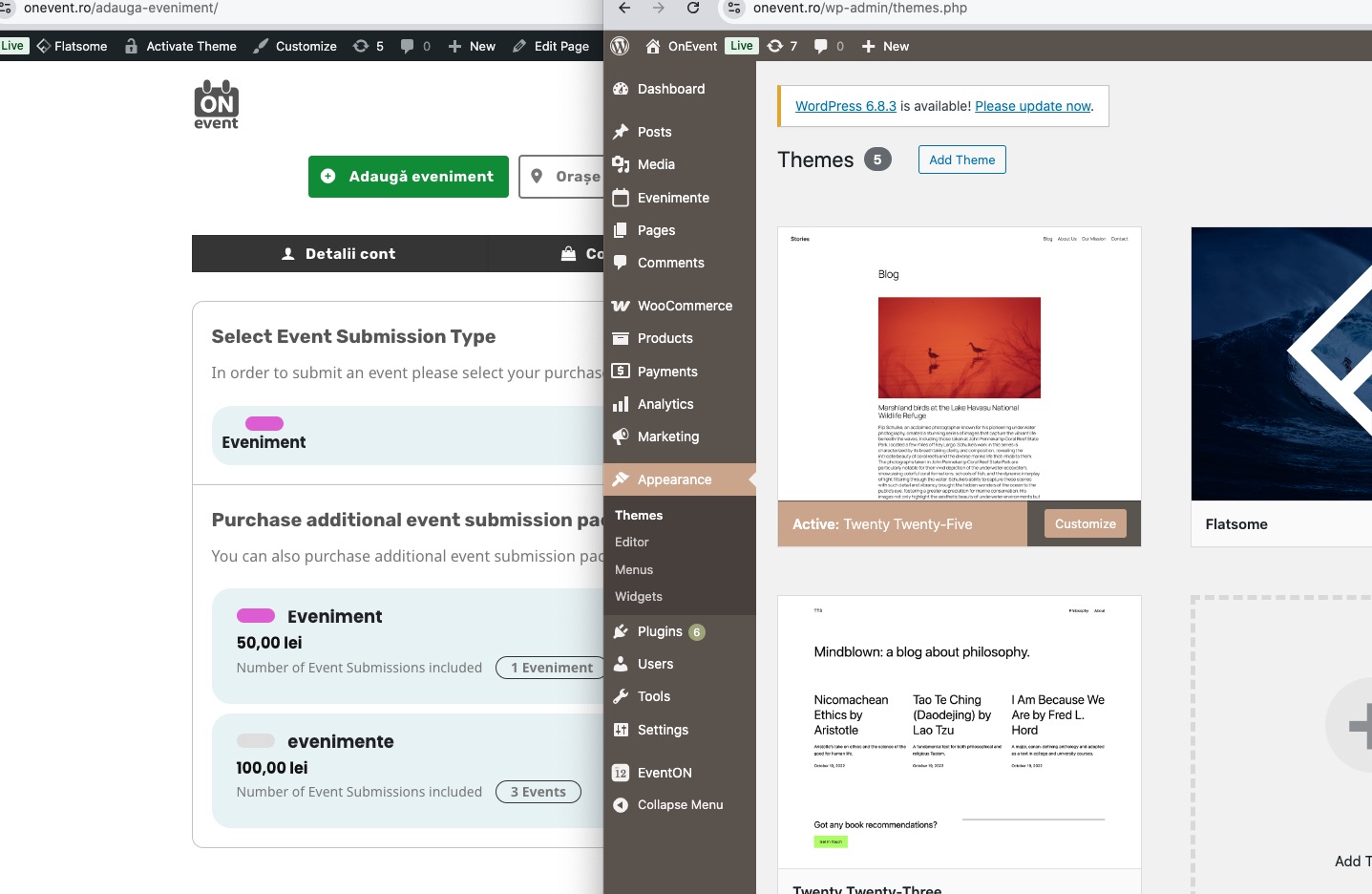Click Customize on Twenty Twenty-Five theme

coord(1085,523)
